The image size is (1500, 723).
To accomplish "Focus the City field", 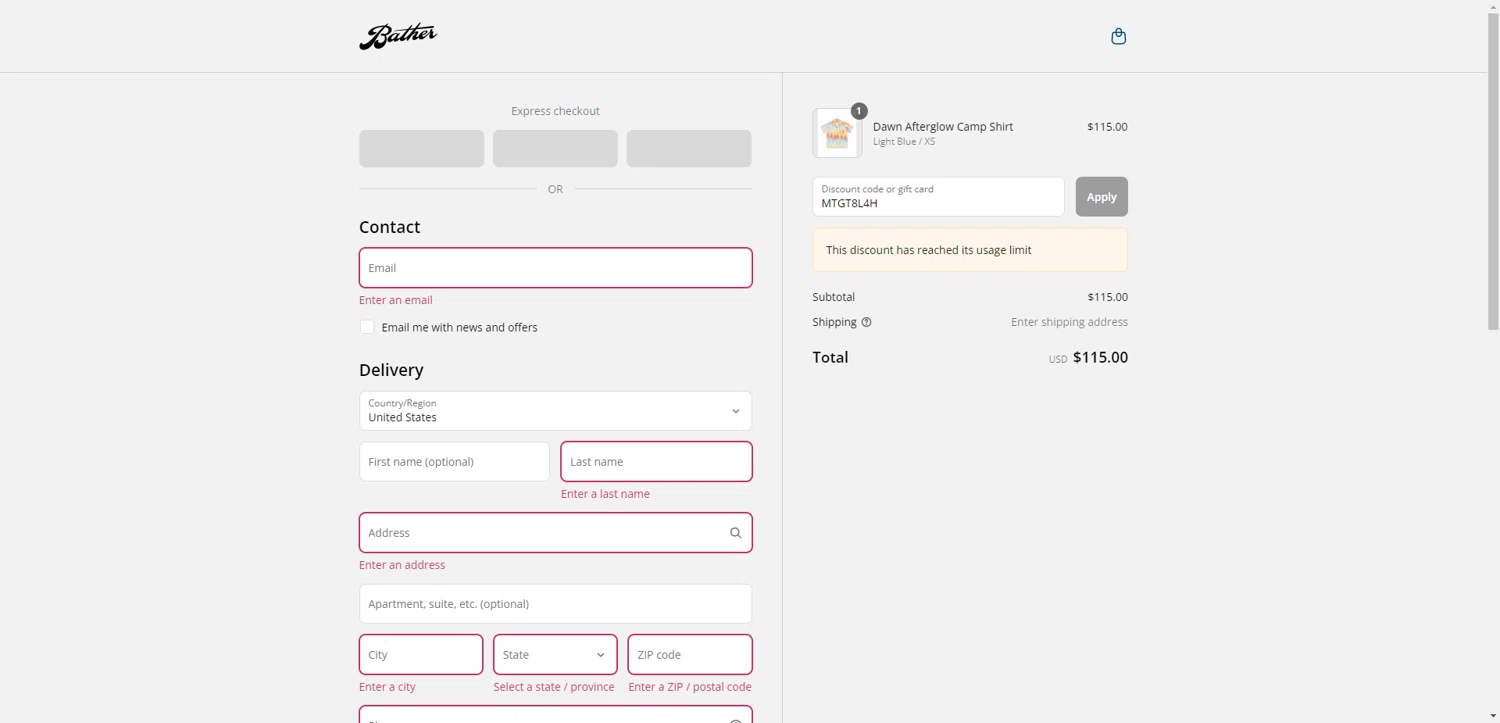I will 421,655.
